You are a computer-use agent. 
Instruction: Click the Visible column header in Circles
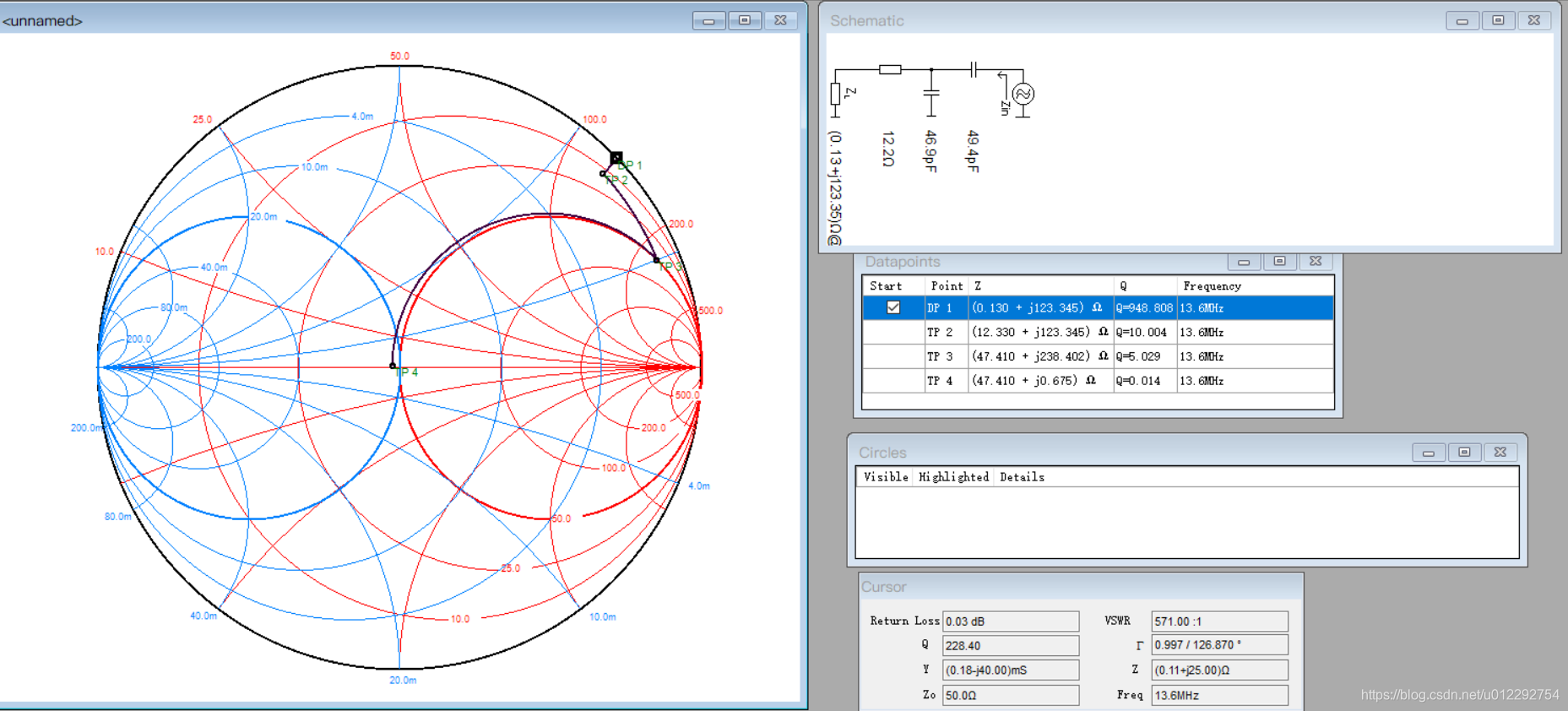[x=886, y=477]
